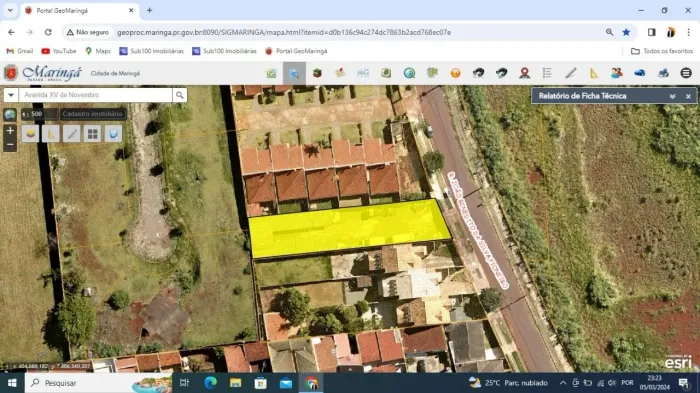Click the green map edit icon in top toolbar
Viewport: 700px width, 393px height.
tap(271, 73)
